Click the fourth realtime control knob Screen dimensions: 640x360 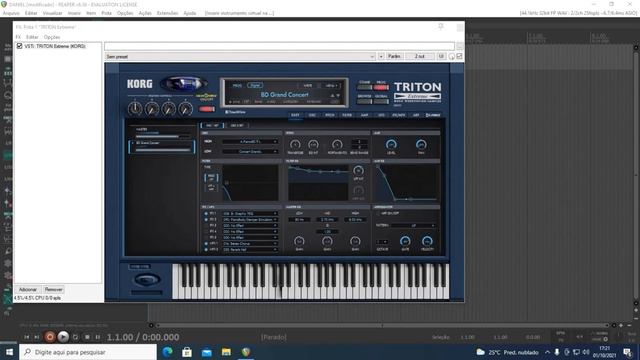pyautogui.click(x=185, y=109)
